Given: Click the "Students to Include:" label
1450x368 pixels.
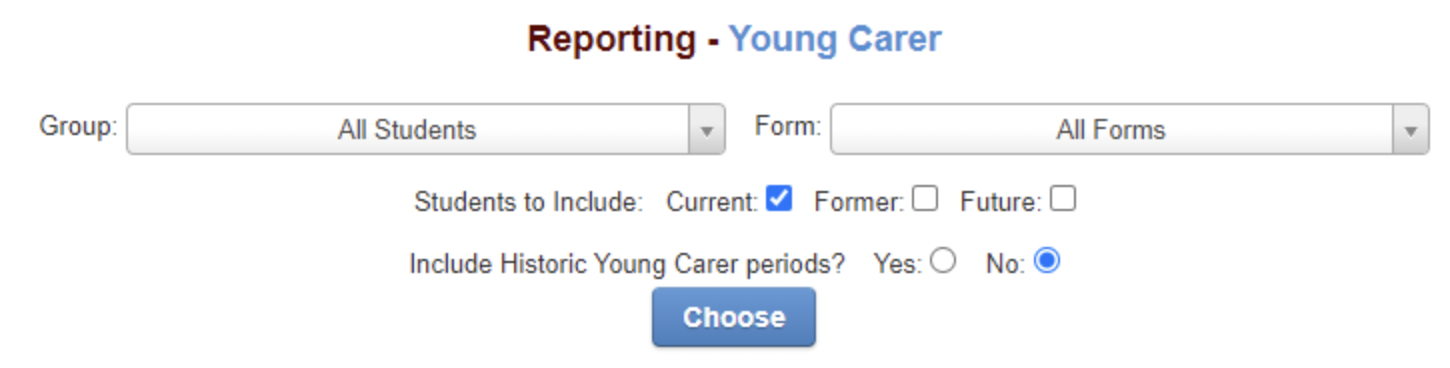Looking at the screenshot, I should pyautogui.click(x=528, y=202).
